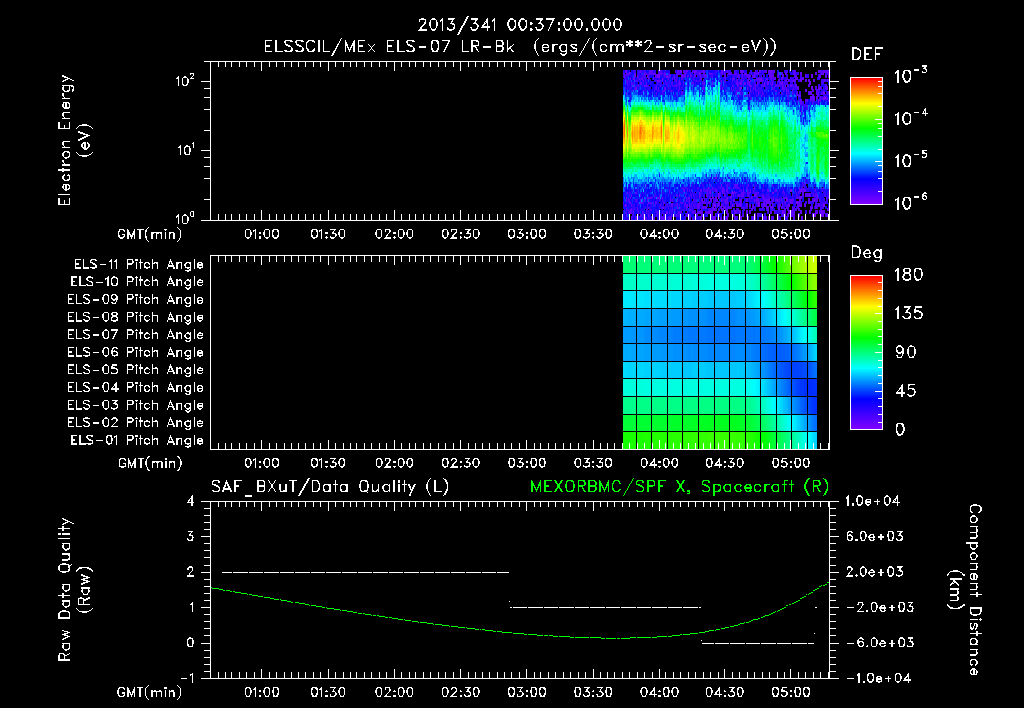Click the DEF color bar legend
1024x708 pixels.
click(866, 140)
